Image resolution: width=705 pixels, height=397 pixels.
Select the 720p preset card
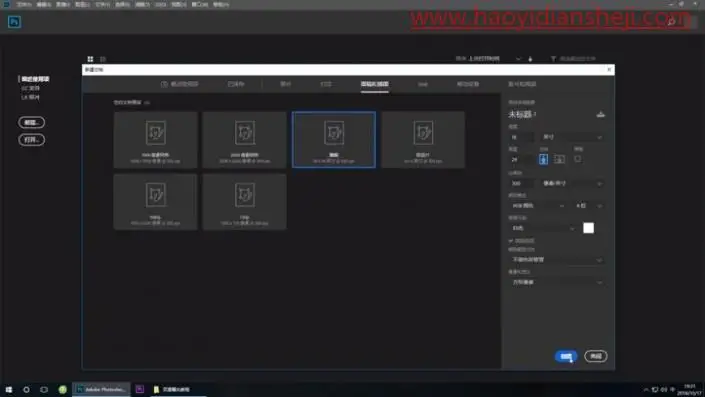(245, 202)
